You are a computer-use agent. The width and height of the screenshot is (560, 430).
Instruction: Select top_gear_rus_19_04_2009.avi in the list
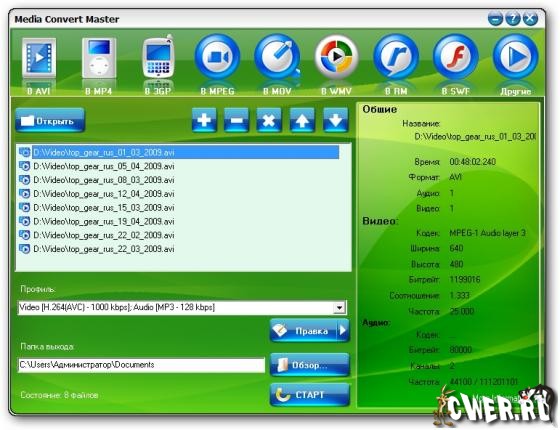[x=104, y=222]
